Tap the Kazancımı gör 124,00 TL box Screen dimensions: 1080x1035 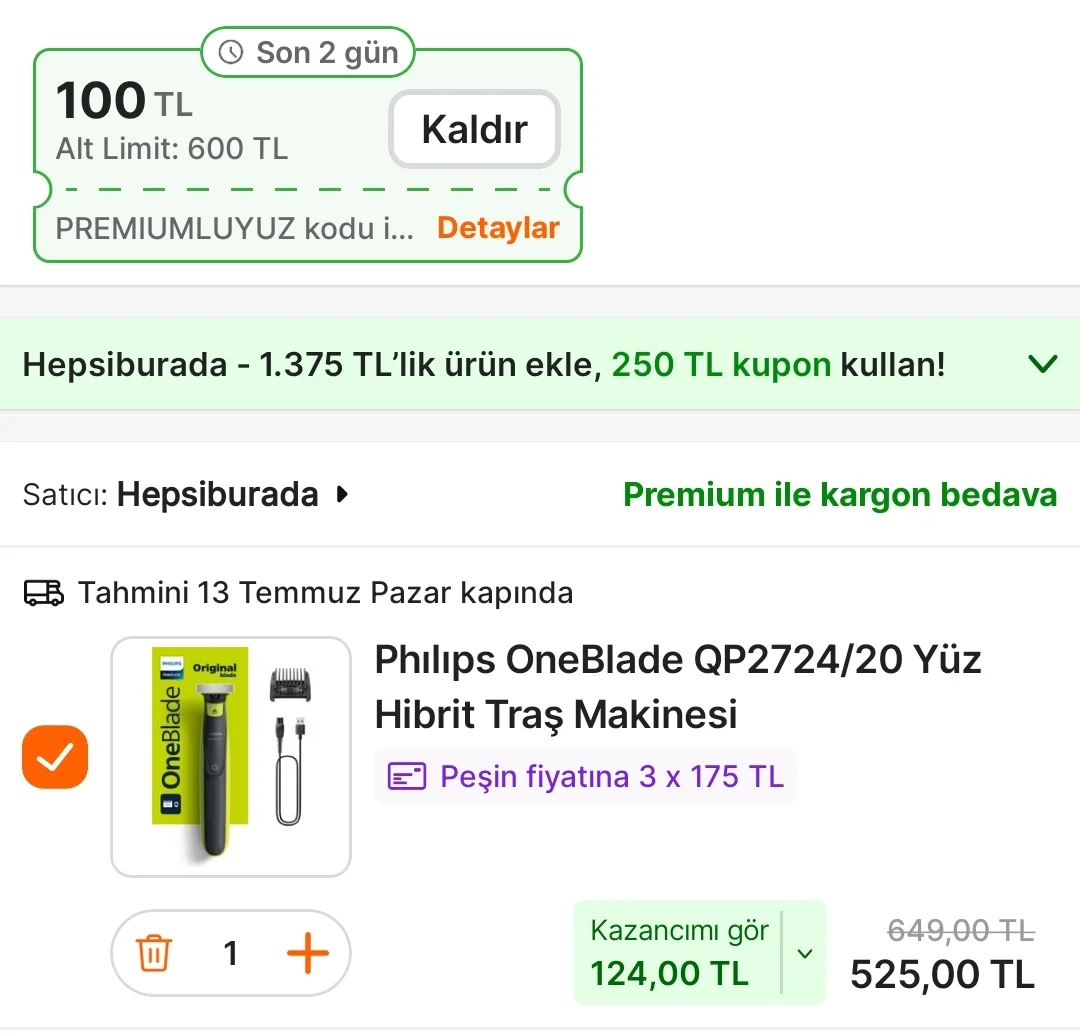click(x=678, y=953)
